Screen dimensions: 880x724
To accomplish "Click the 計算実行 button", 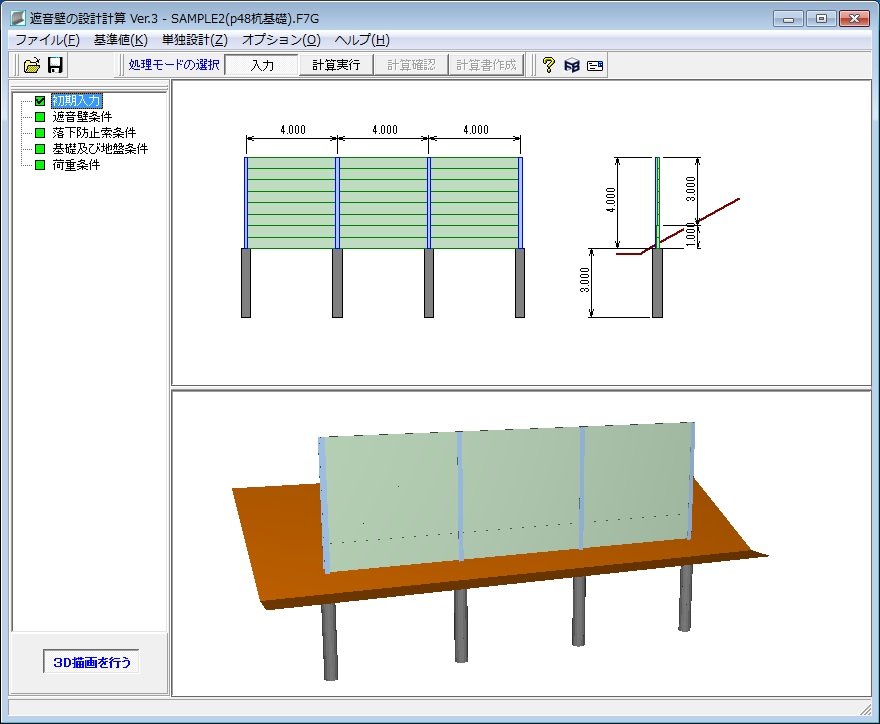I will [336, 65].
